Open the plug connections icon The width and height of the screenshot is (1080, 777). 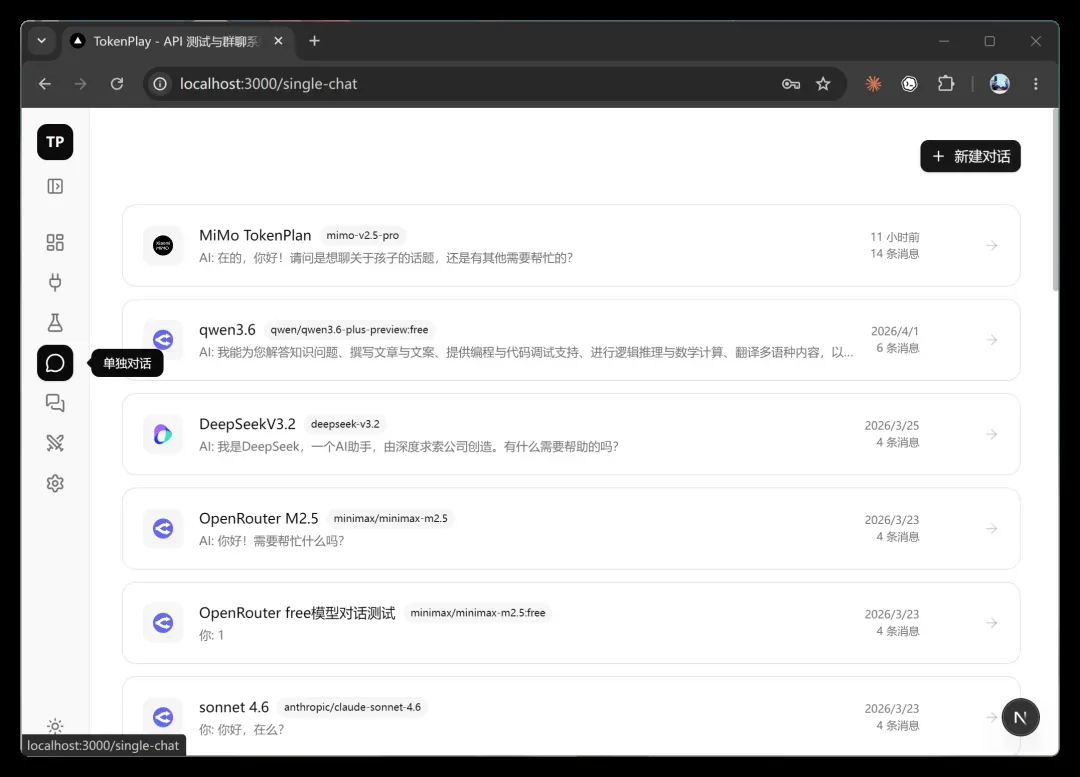[x=55, y=282]
